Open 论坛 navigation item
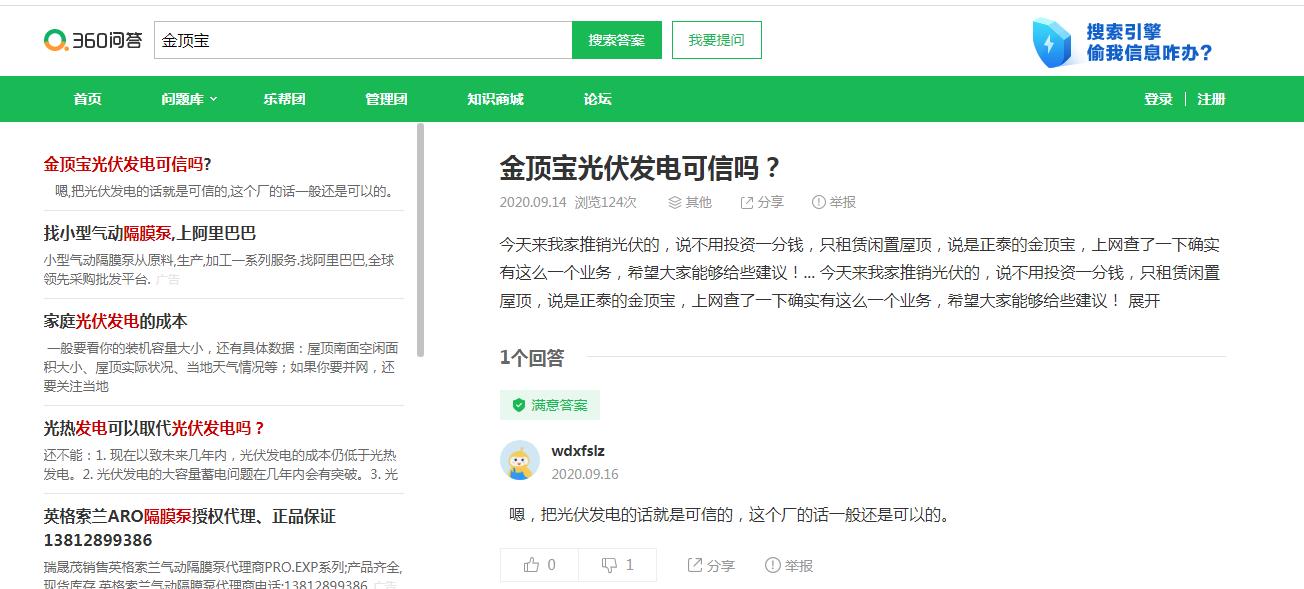Image resolution: width=1304 pixels, height=589 pixels. click(x=598, y=99)
